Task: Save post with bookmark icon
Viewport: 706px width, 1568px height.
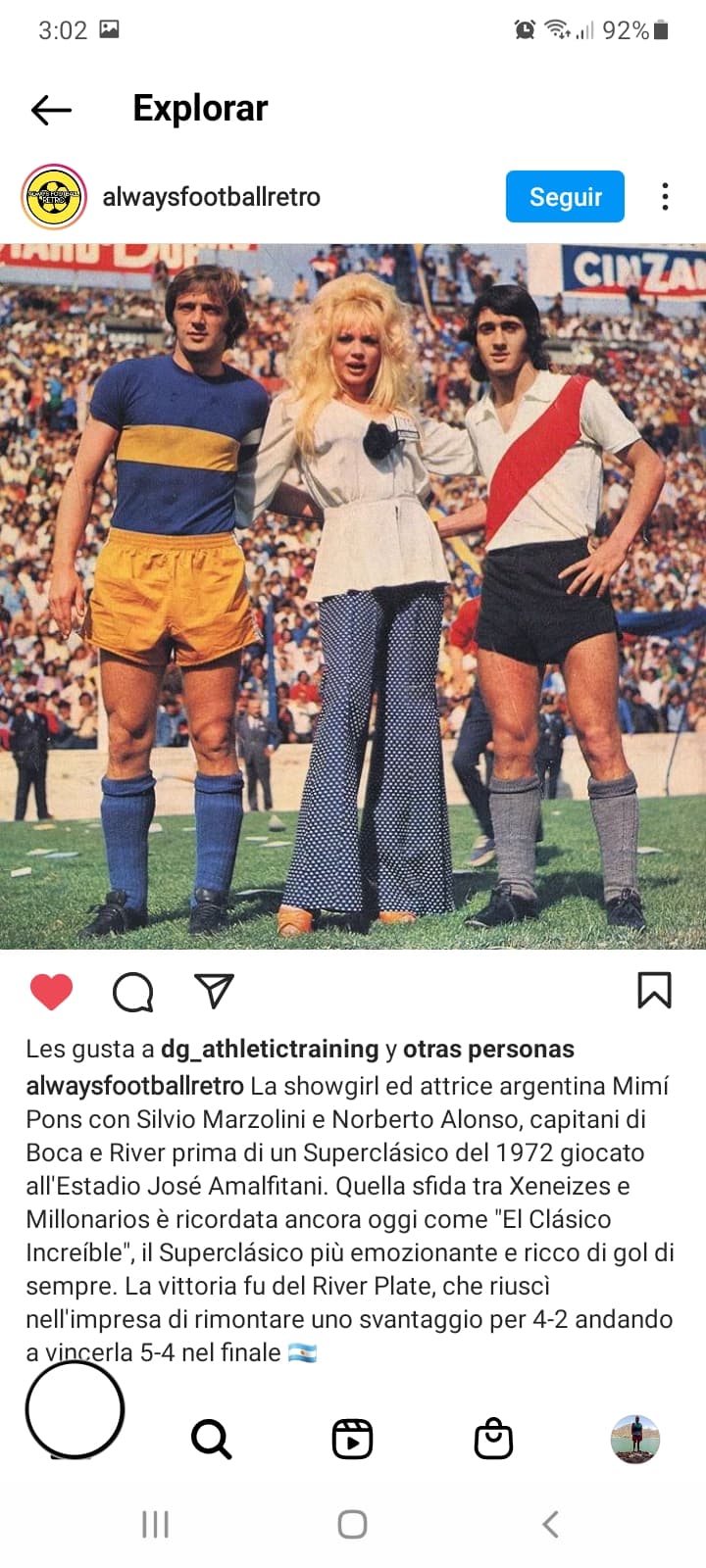Action: (654, 990)
